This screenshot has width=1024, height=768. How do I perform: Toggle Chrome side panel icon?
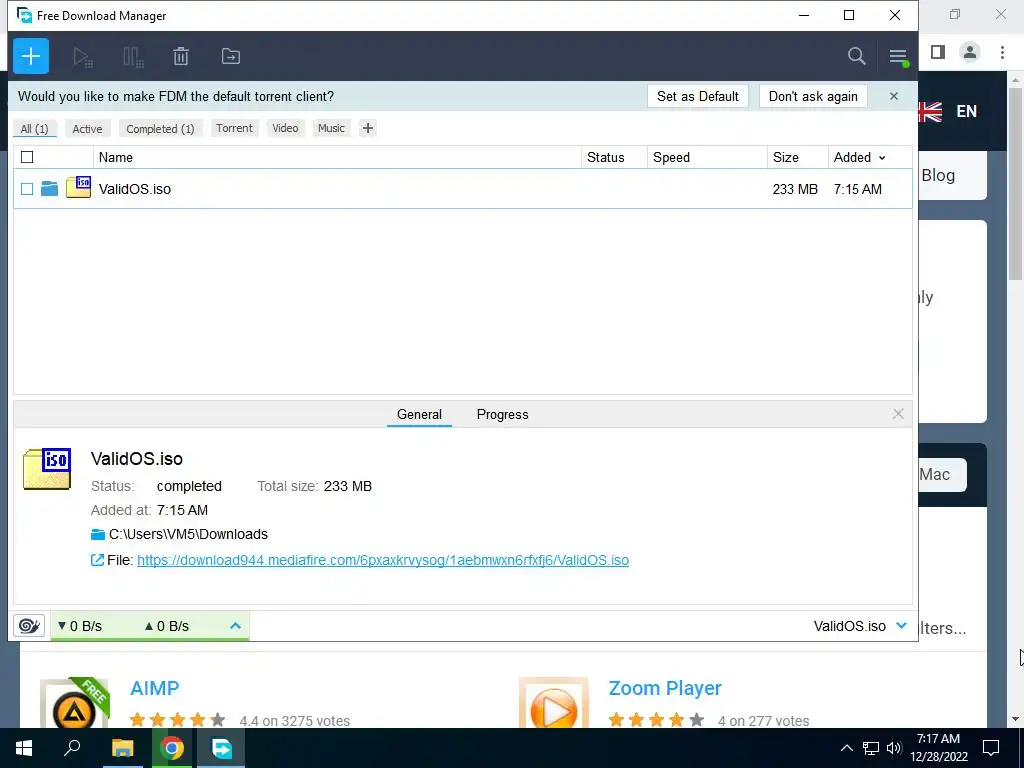tap(938, 52)
